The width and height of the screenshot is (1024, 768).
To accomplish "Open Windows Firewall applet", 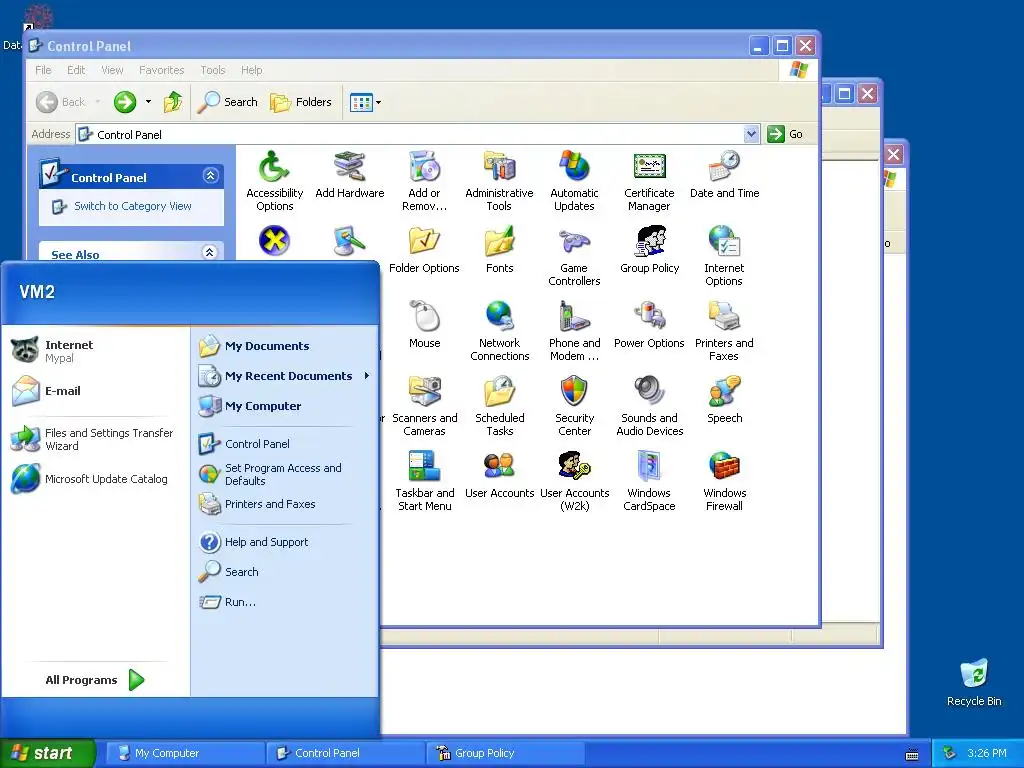I will [x=724, y=481].
